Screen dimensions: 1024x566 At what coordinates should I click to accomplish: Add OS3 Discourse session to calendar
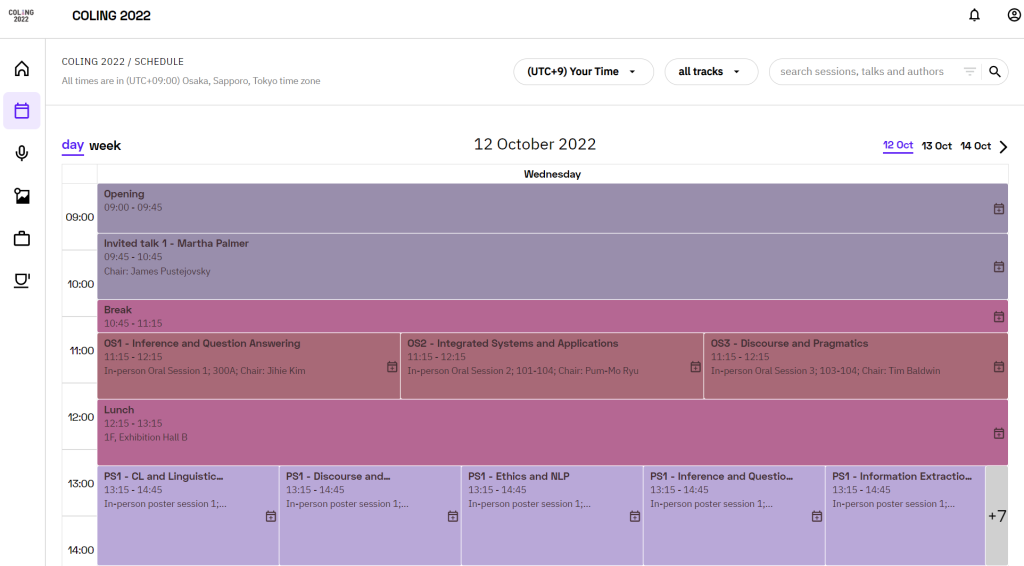(999, 367)
